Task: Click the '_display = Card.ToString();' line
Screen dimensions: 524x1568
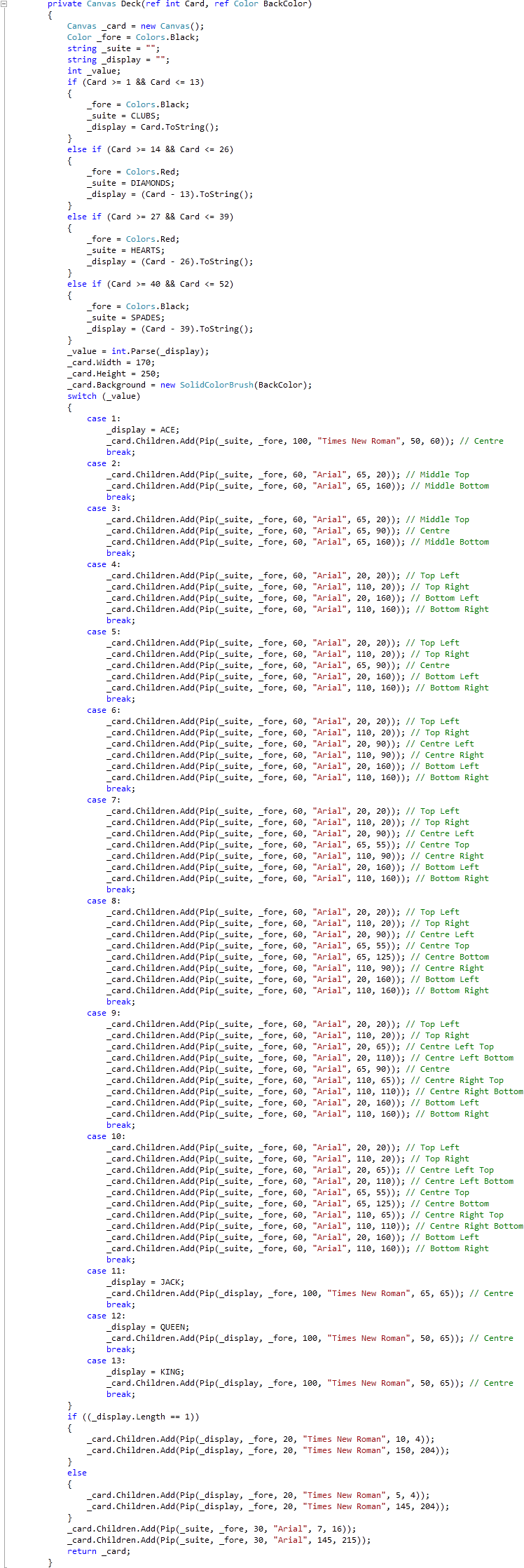Action: click(153, 127)
